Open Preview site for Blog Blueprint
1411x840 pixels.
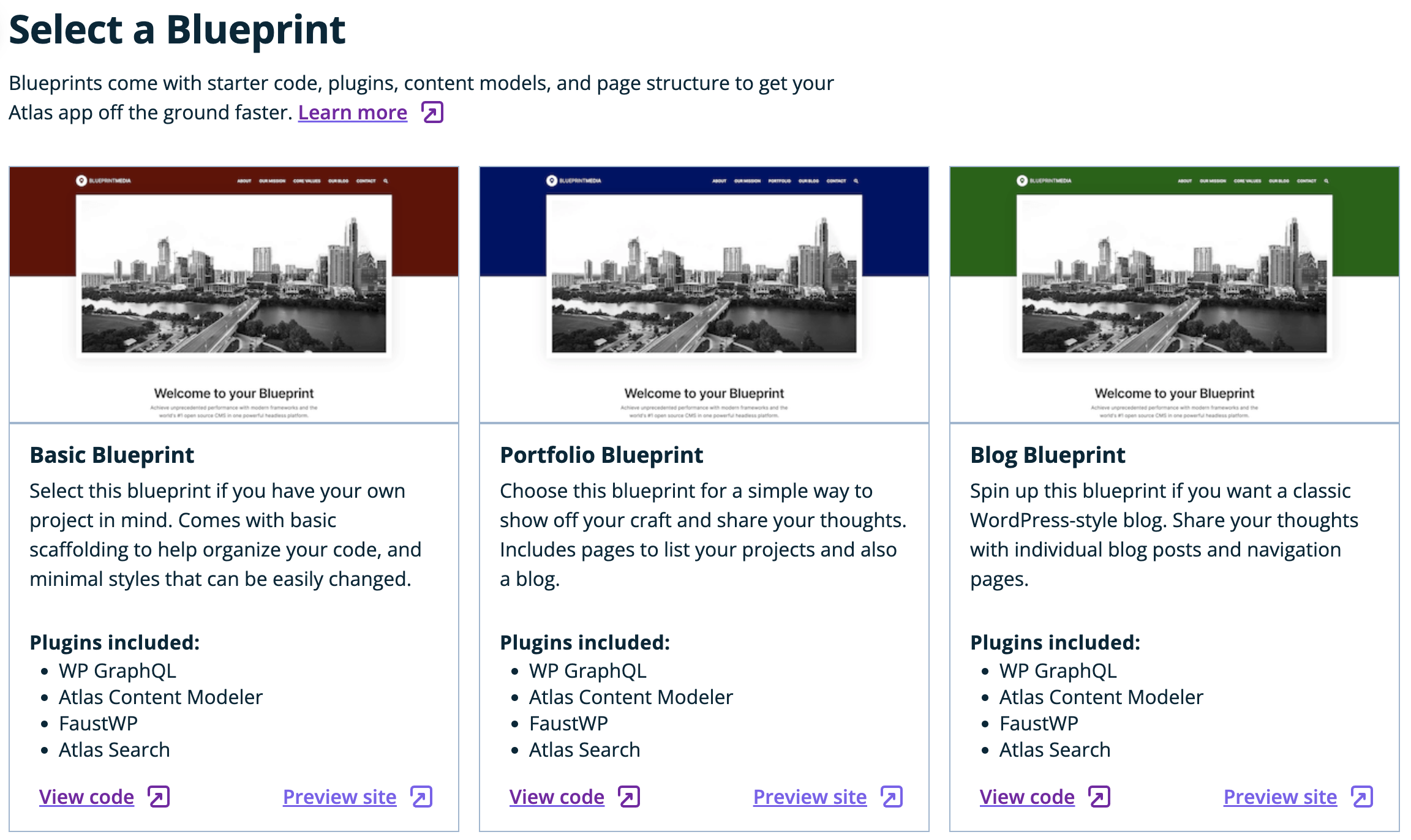1280,797
